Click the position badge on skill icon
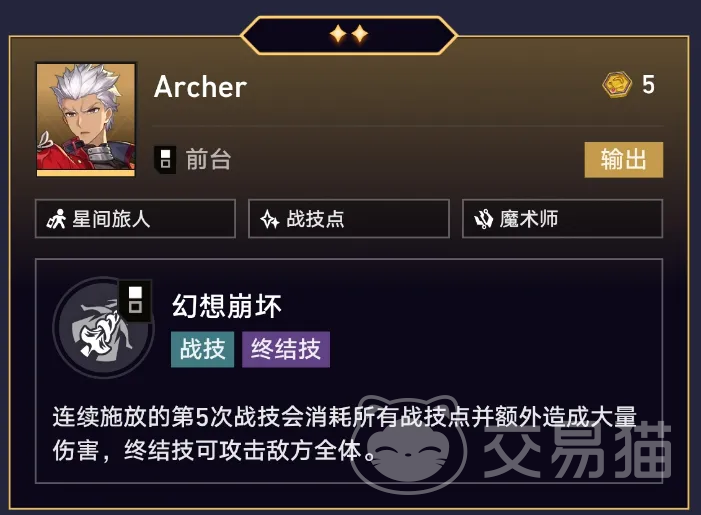 pyautogui.click(x=135, y=301)
